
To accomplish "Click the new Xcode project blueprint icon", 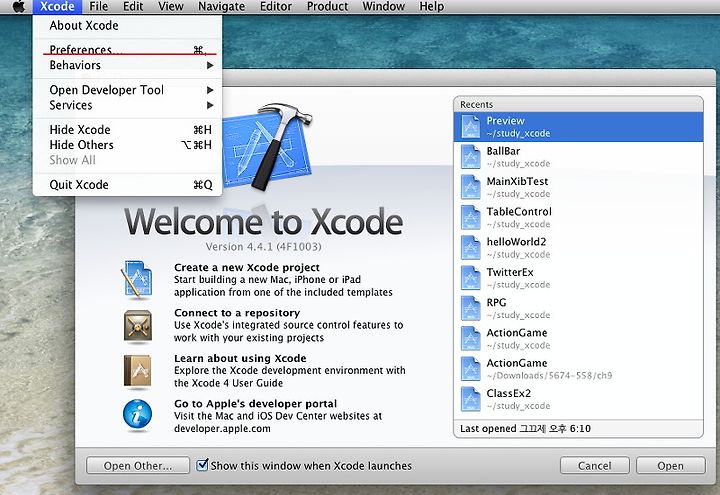I will [x=137, y=279].
